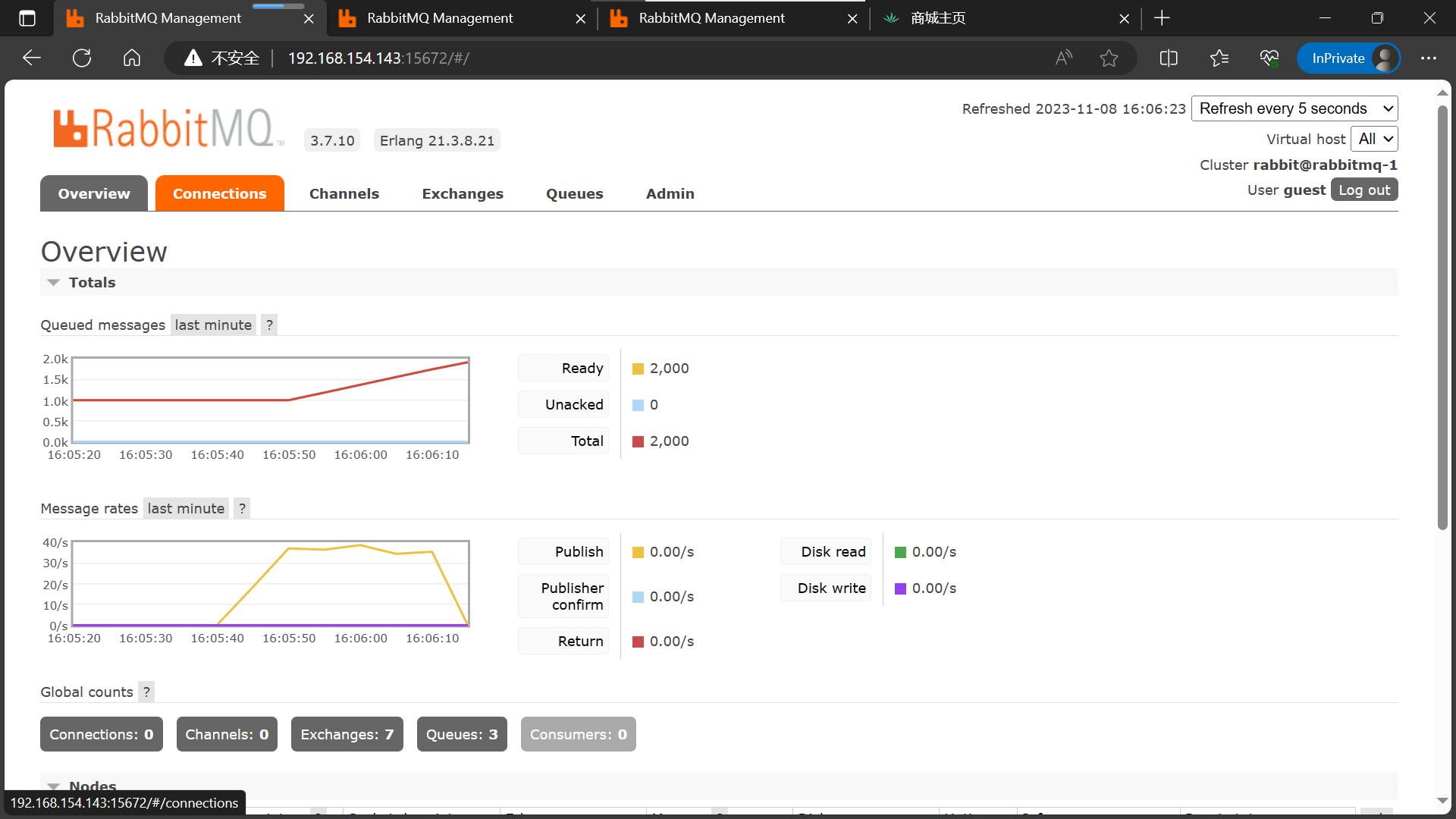Click the Message rates chart
The height and width of the screenshot is (819, 1456).
271,583
